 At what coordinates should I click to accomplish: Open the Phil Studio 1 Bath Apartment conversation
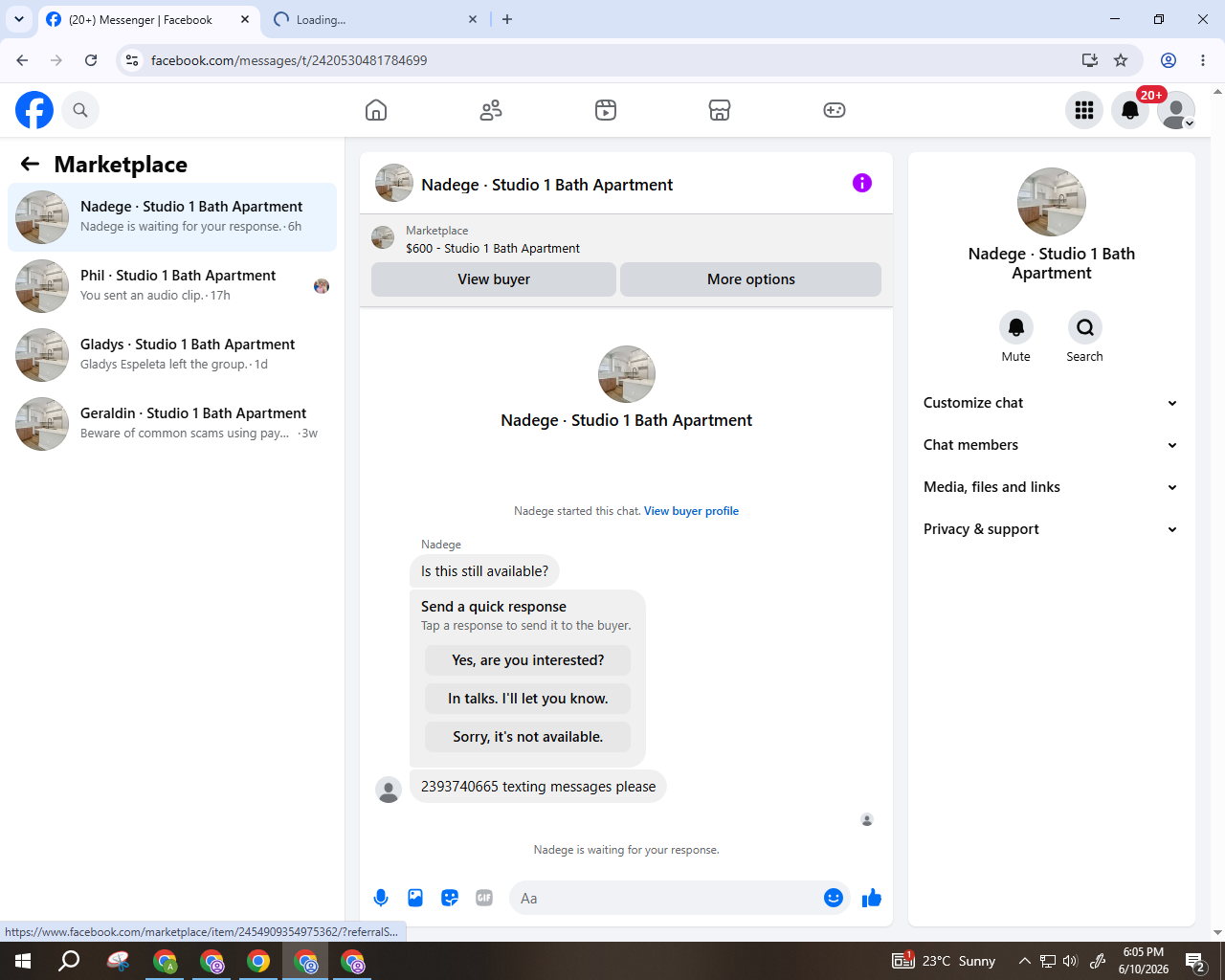click(x=172, y=286)
